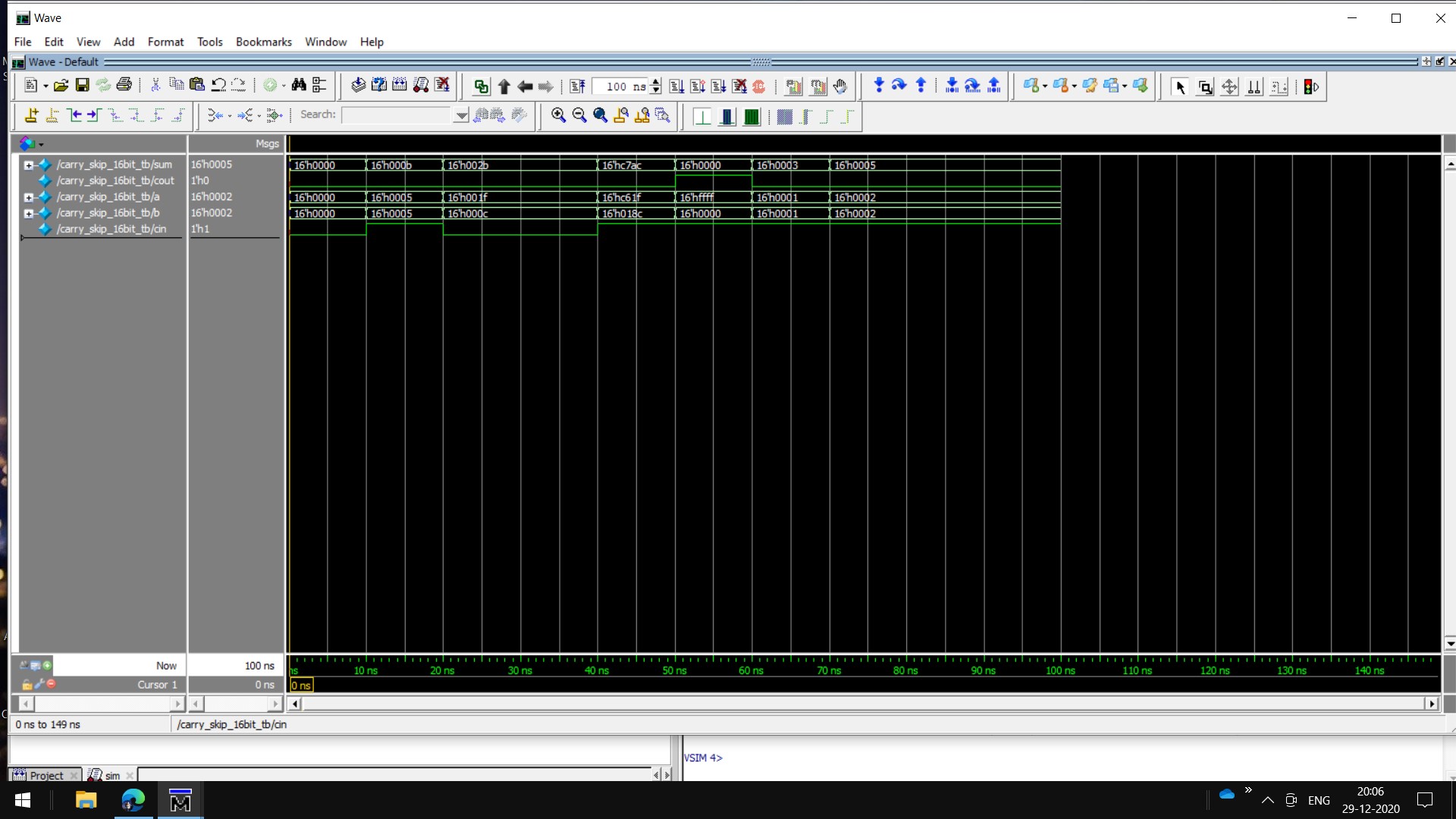Click the Find binoculars icon
The image size is (1456, 819).
pyautogui.click(x=299, y=86)
